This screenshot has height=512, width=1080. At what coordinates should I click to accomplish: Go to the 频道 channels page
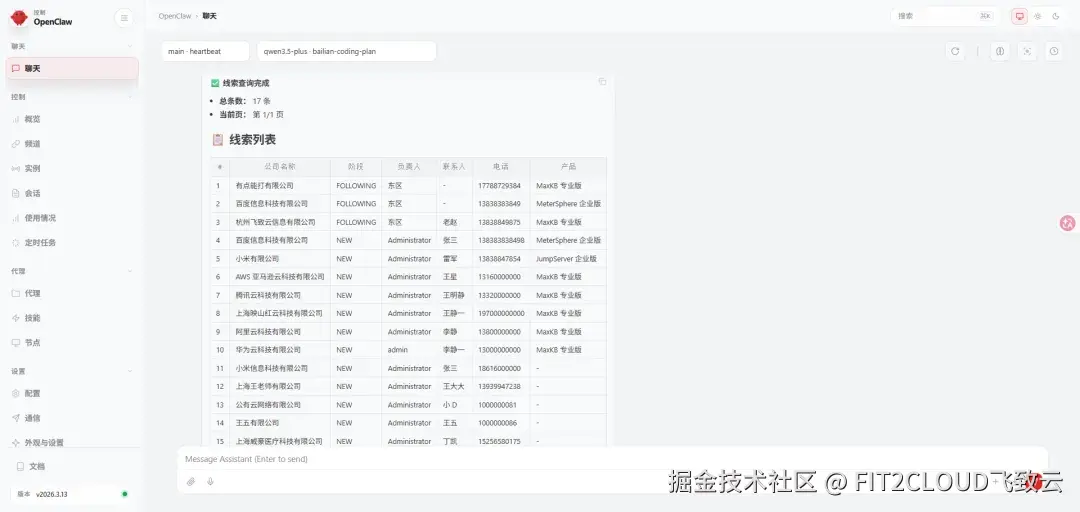pyautogui.click(x=72, y=143)
